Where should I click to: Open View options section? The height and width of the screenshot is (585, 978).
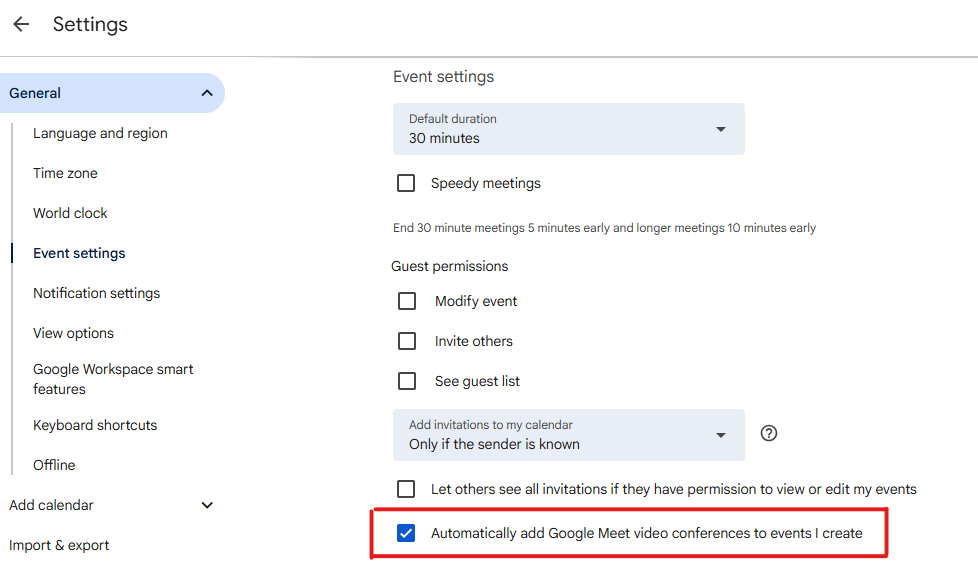[73, 333]
